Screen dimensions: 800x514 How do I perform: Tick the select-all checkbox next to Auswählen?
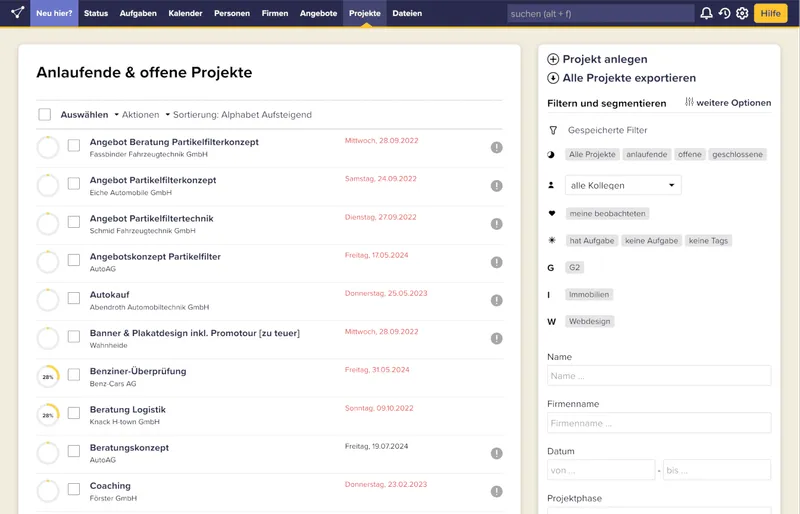click(x=45, y=114)
